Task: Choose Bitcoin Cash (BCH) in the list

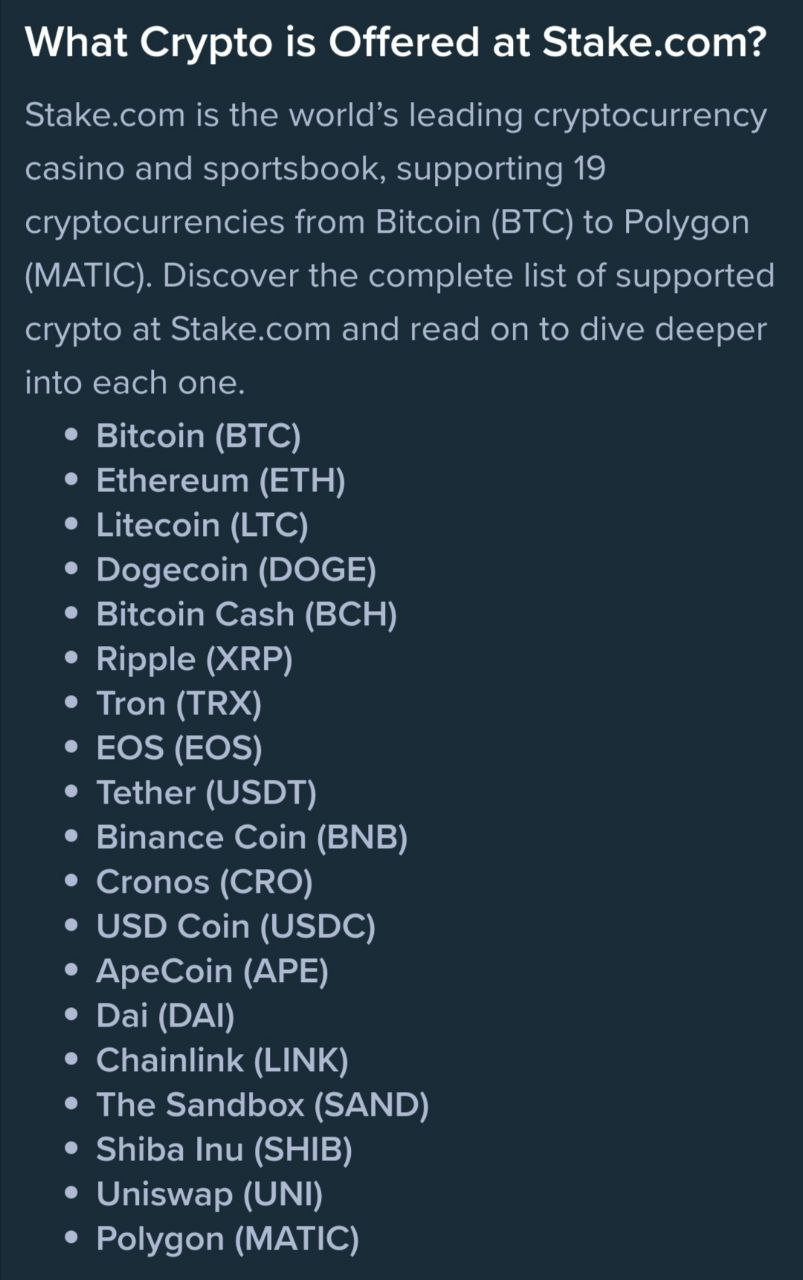Action: (246, 614)
